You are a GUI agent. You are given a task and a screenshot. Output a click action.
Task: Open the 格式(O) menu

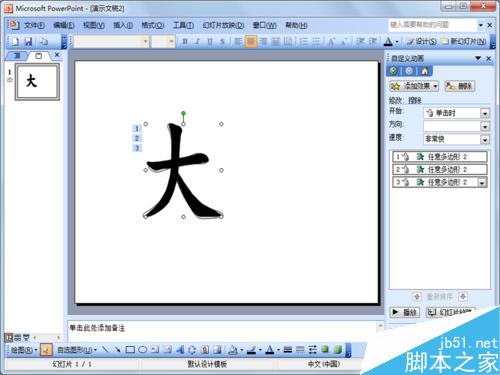153,25
